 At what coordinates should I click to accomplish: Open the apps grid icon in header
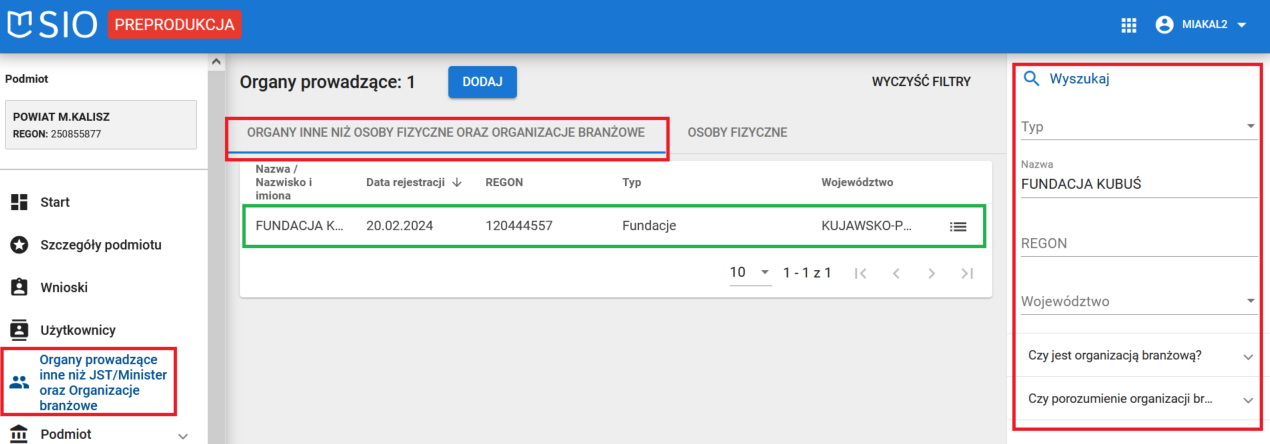pos(1129,26)
